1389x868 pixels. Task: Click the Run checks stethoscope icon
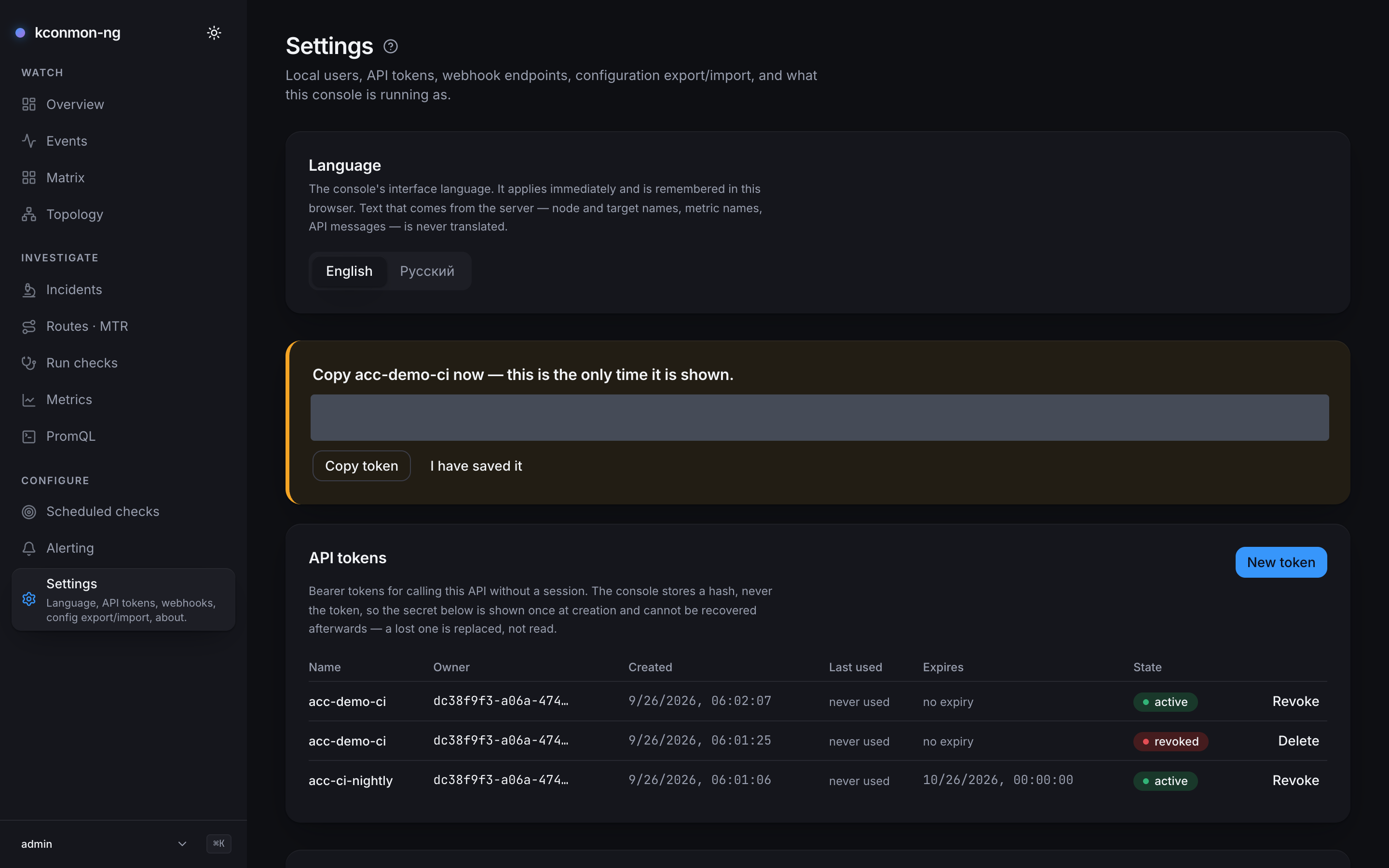(x=29, y=364)
